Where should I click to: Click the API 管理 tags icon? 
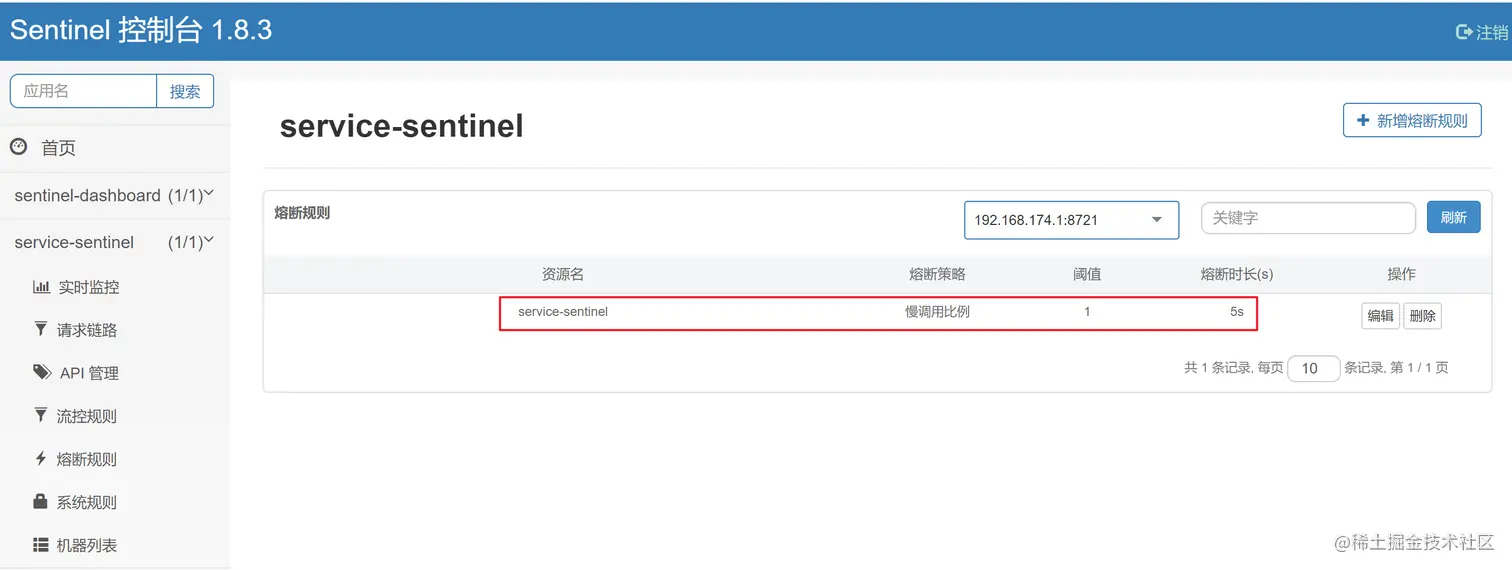(42, 372)
